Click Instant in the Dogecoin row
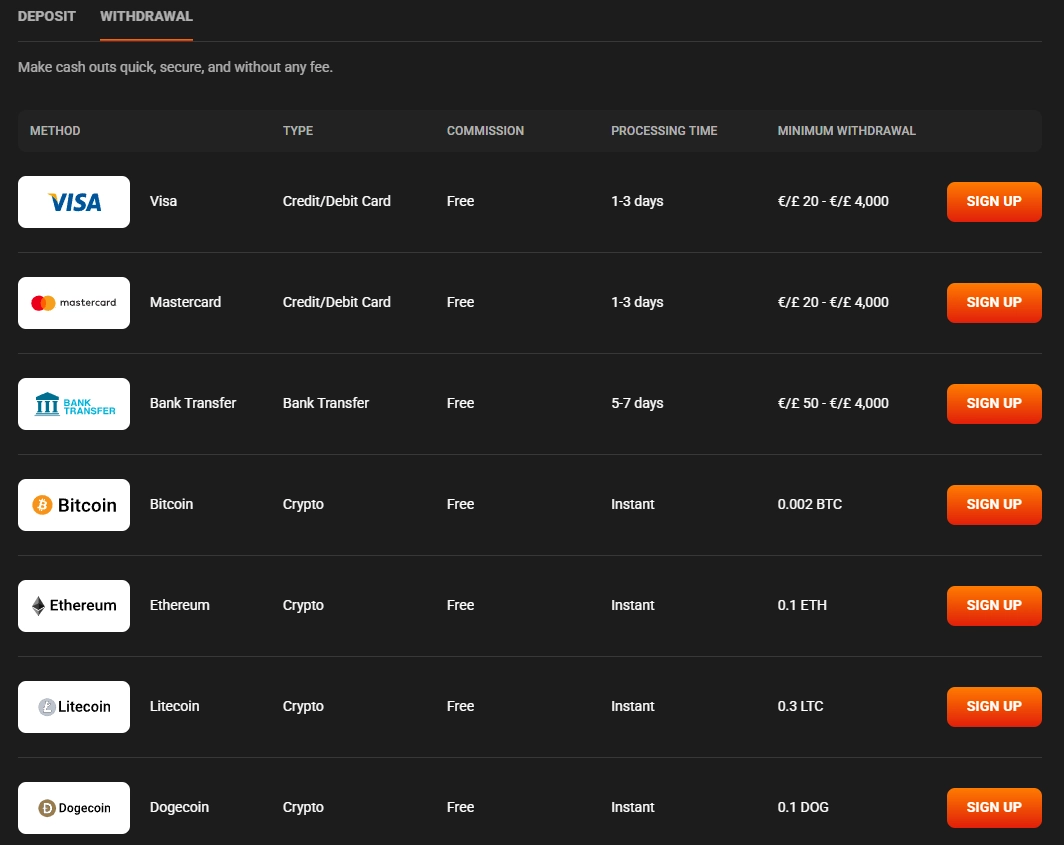Image resolution: width=1064 pixels, height=845 pixels. point(632,808)
